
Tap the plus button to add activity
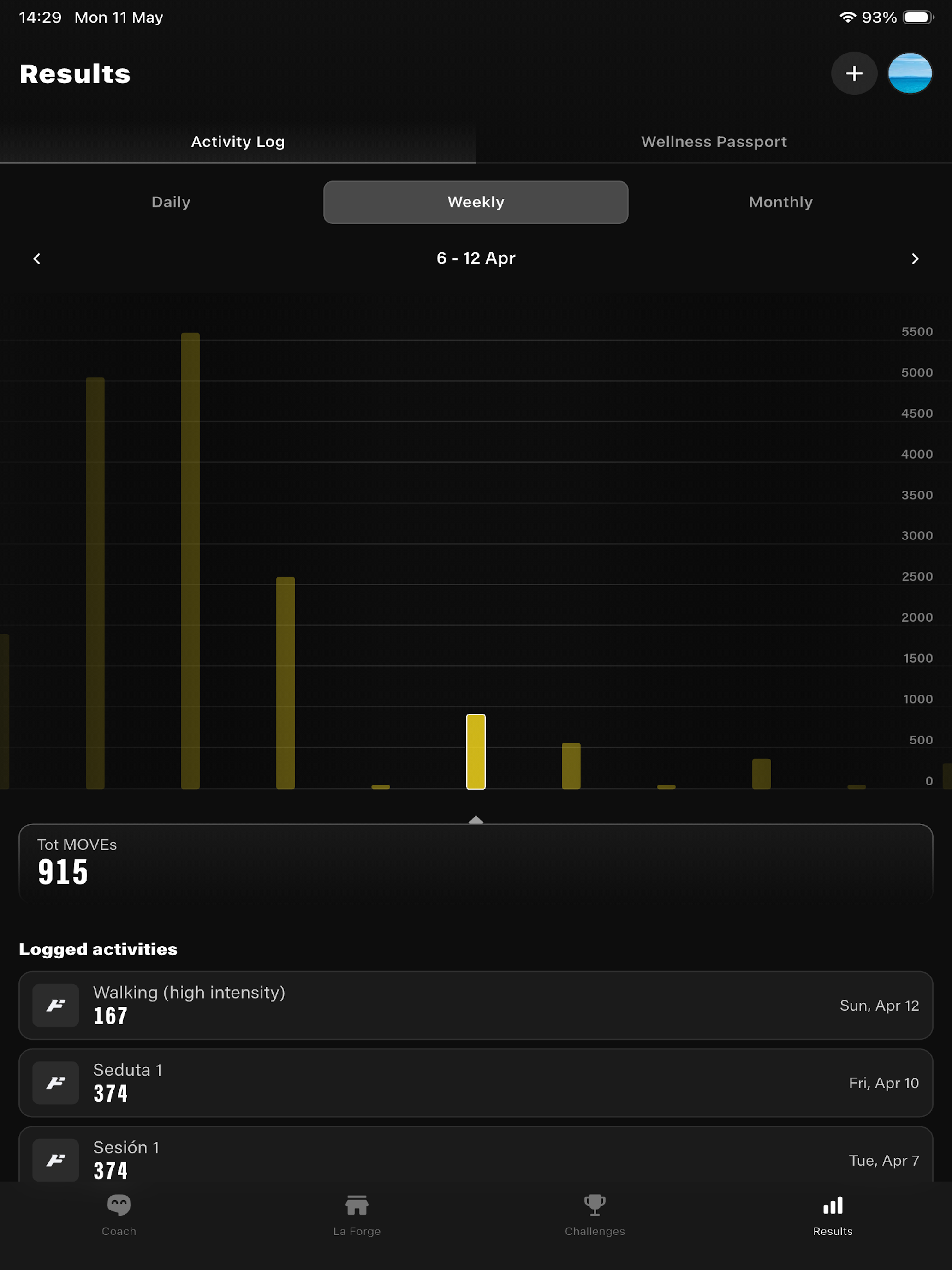pyautogui.click(x=854, y=73)
